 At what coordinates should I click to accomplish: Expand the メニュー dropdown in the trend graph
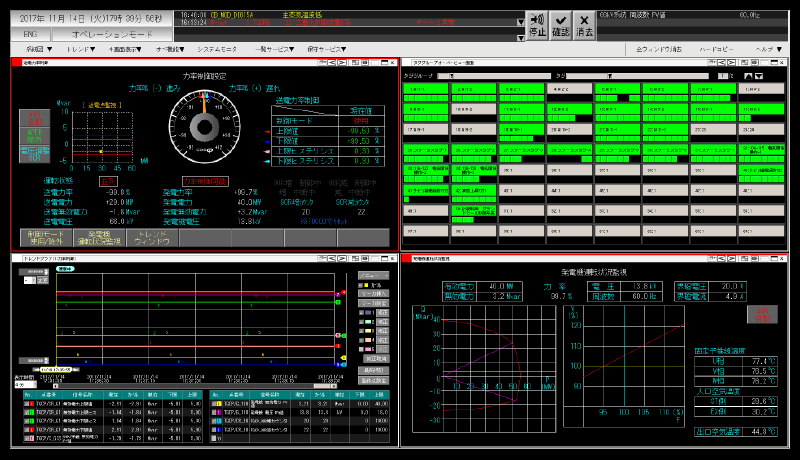pos(372,274)
